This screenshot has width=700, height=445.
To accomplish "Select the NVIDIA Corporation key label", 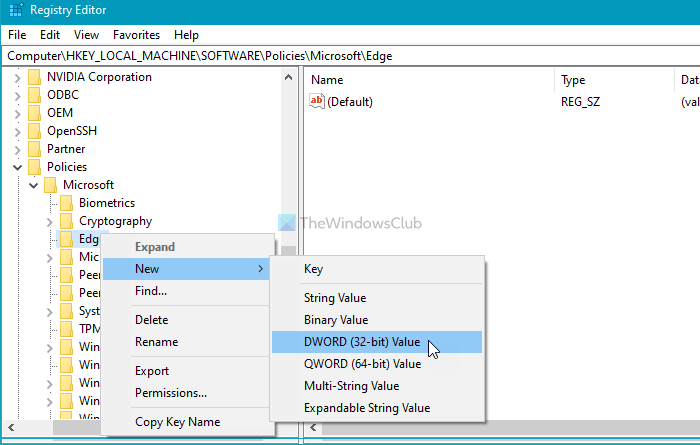I will pos(99,77).
